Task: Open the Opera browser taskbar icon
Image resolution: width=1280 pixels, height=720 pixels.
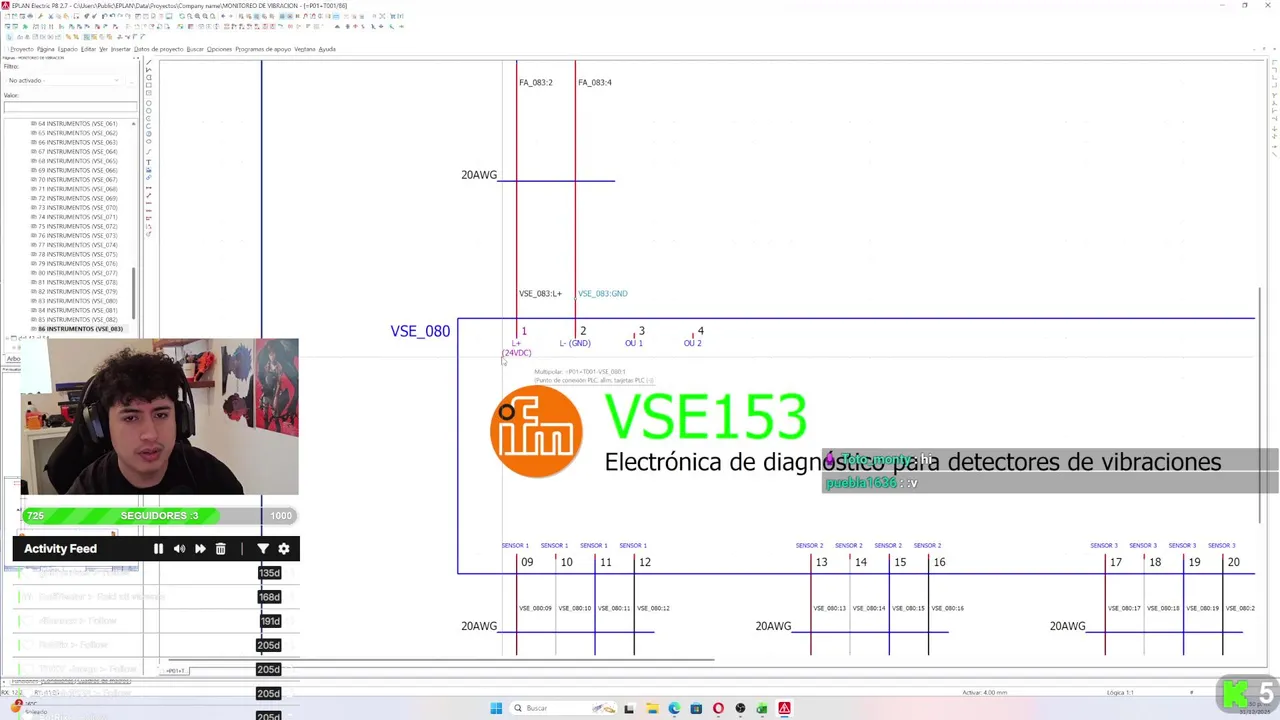Action: pos(718,708)
